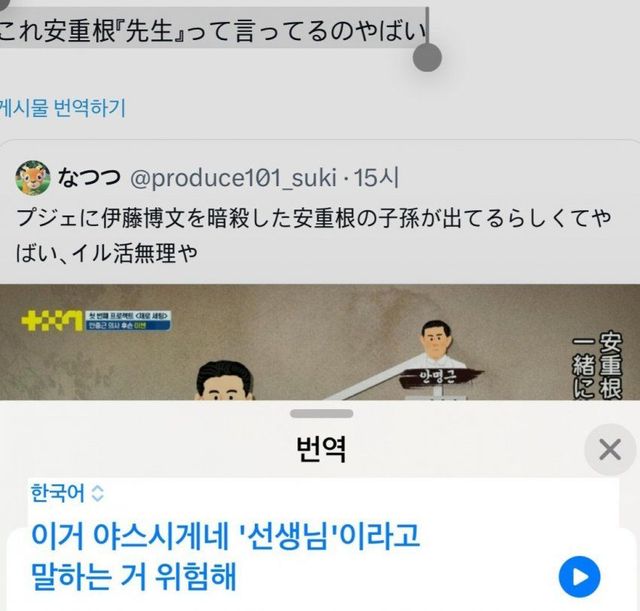Image resolution: width=640 pixels, height=611 pixels.
Task: Tap the なつつ display name
Action: pos(89,177)
